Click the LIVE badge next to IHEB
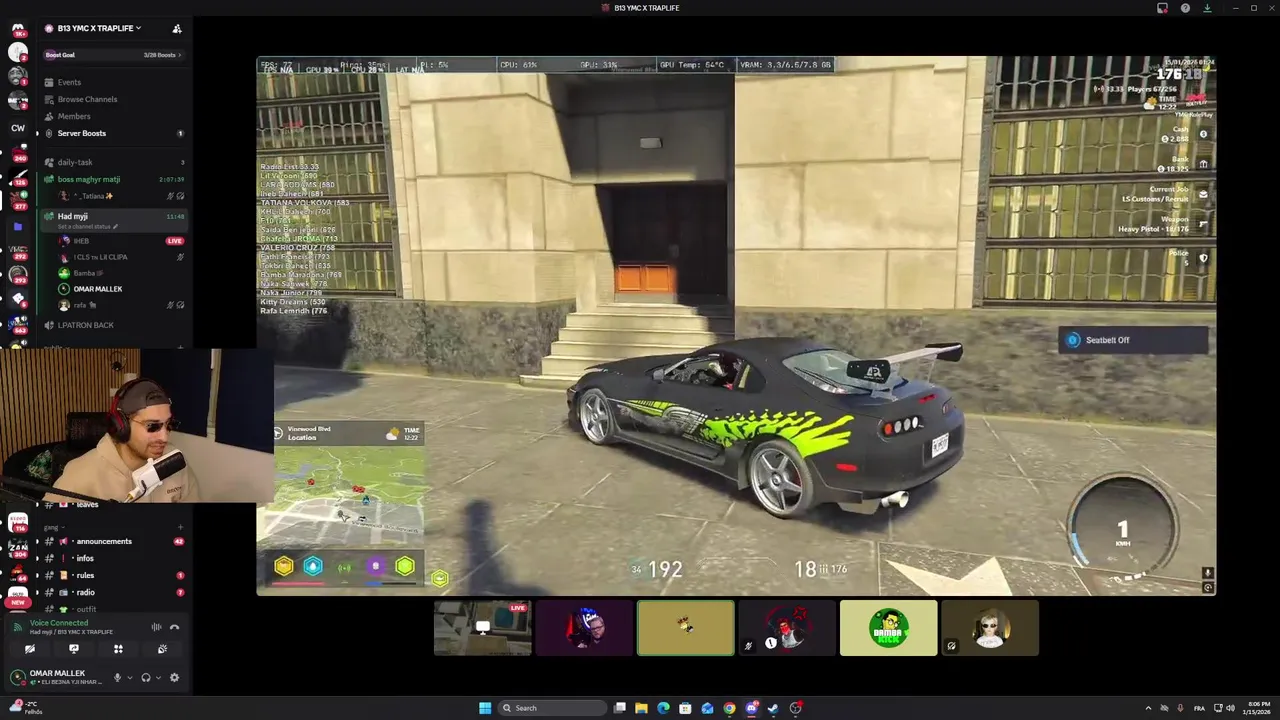Viewport: 1280px width, 720px height. (x=175, y=241)
